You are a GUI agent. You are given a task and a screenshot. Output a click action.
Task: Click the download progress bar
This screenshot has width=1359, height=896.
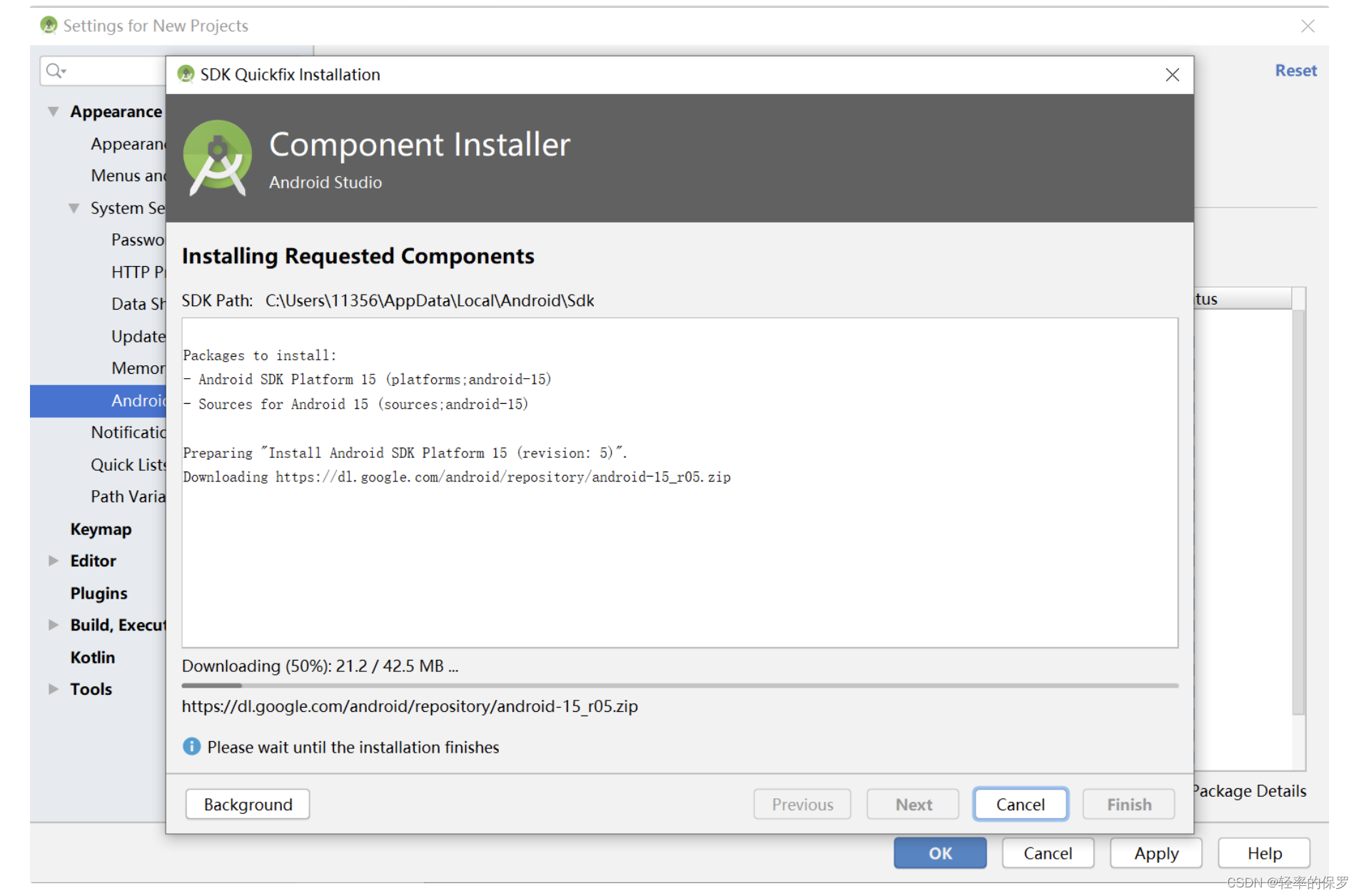pos(679,686)
